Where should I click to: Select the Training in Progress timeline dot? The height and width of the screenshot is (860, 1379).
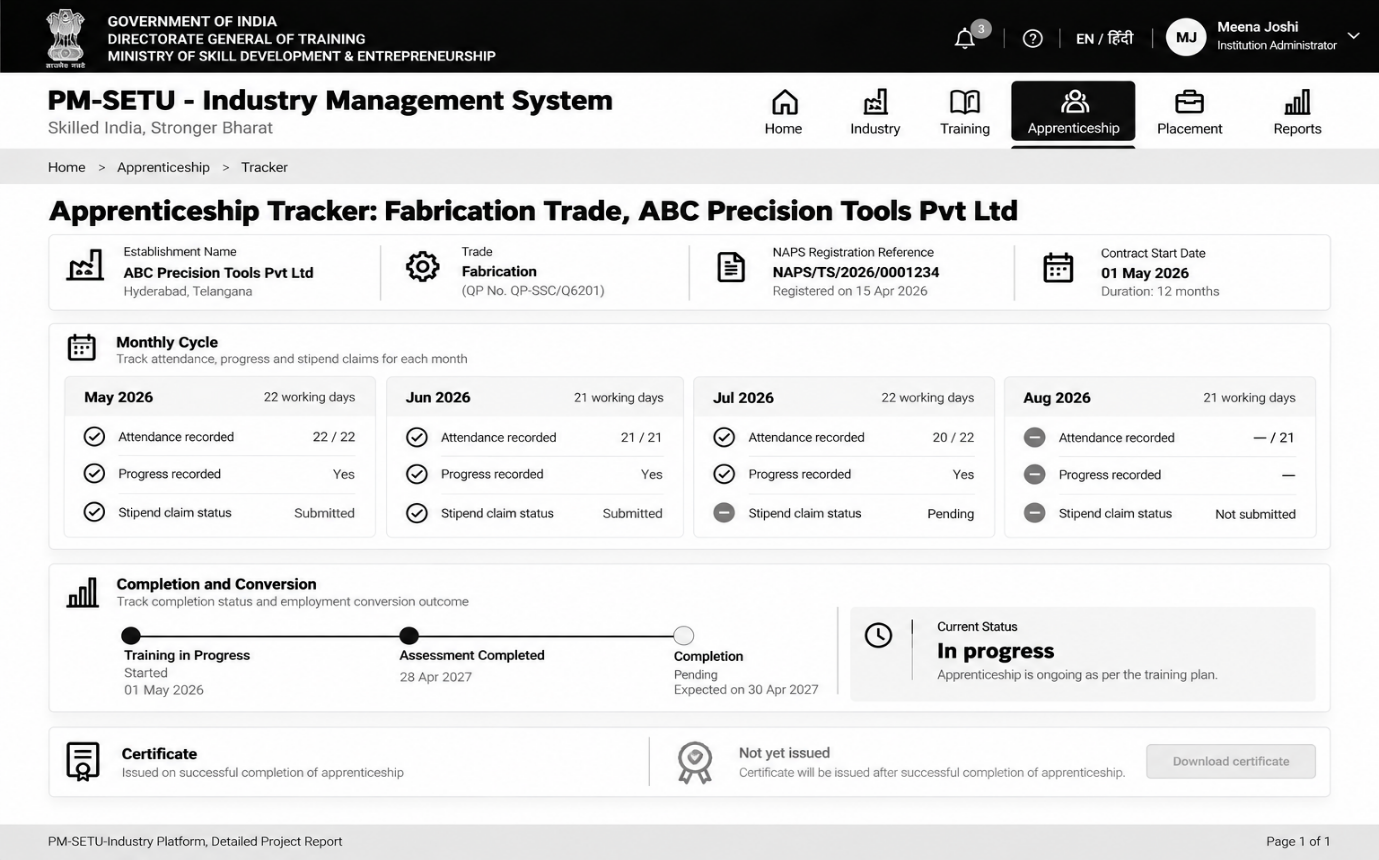point(131,636)
